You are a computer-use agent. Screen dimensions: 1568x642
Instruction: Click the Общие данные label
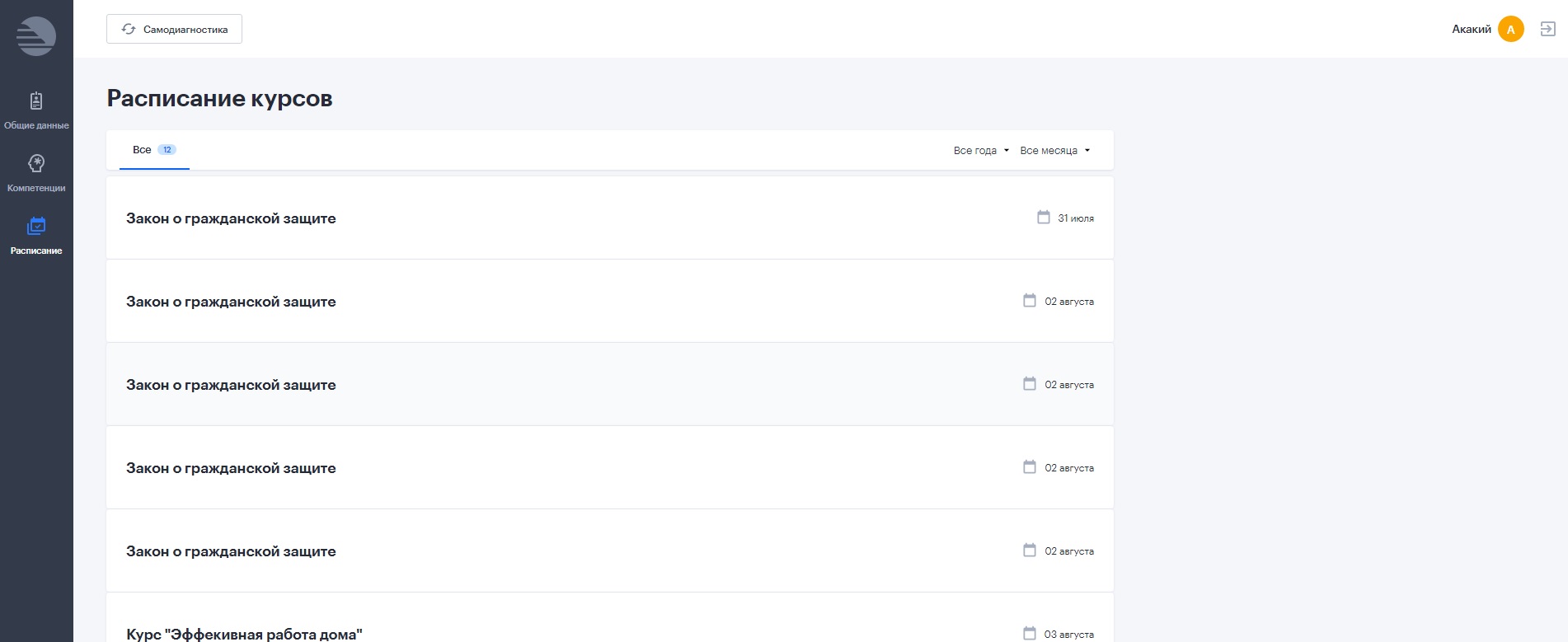(36, 125)
